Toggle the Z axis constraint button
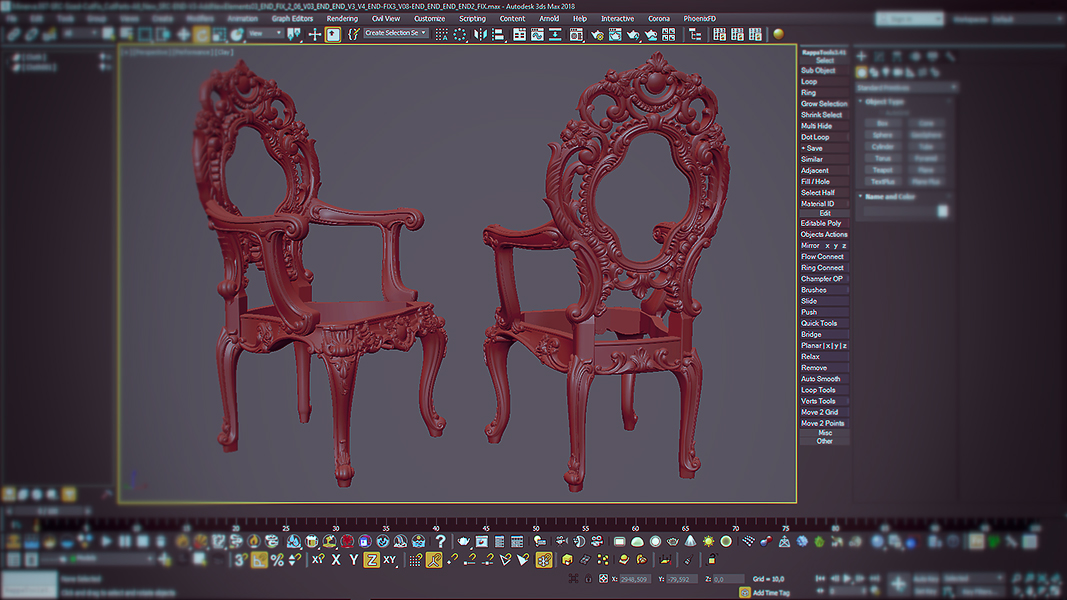The image size is (1067, 600). click(x=371, y=560)
